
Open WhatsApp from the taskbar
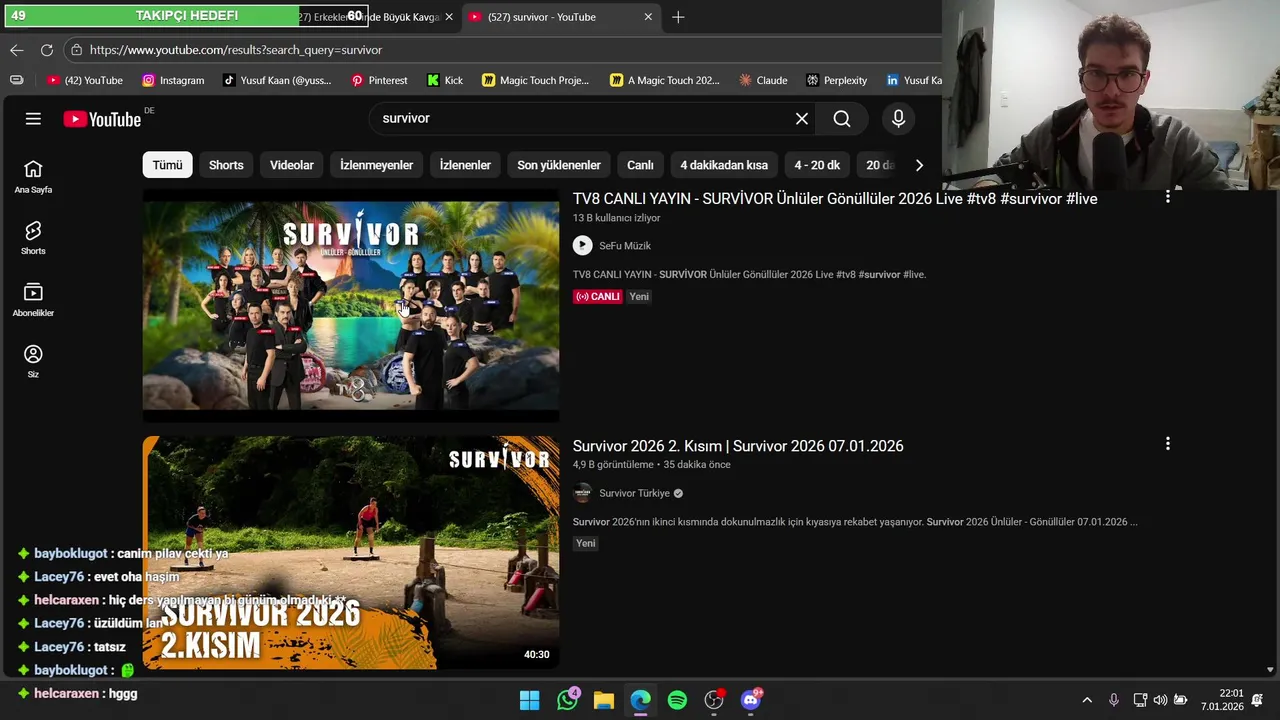pyautogui.click(x=568, y=700)
